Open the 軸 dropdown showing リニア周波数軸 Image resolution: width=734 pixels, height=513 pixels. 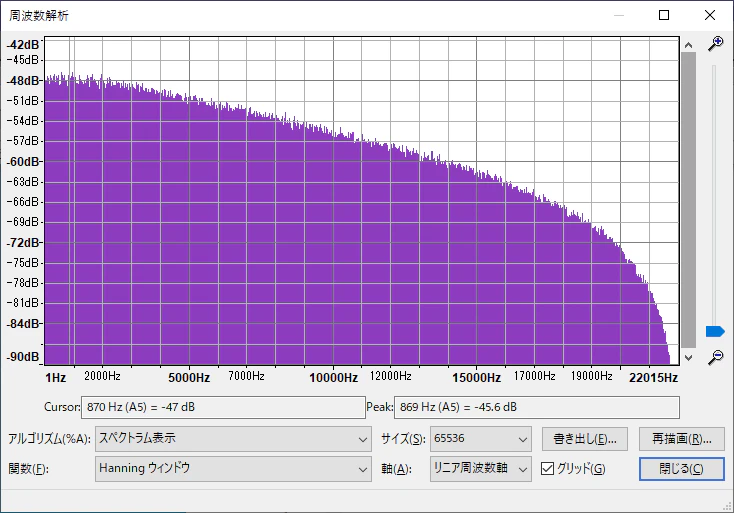481,469
